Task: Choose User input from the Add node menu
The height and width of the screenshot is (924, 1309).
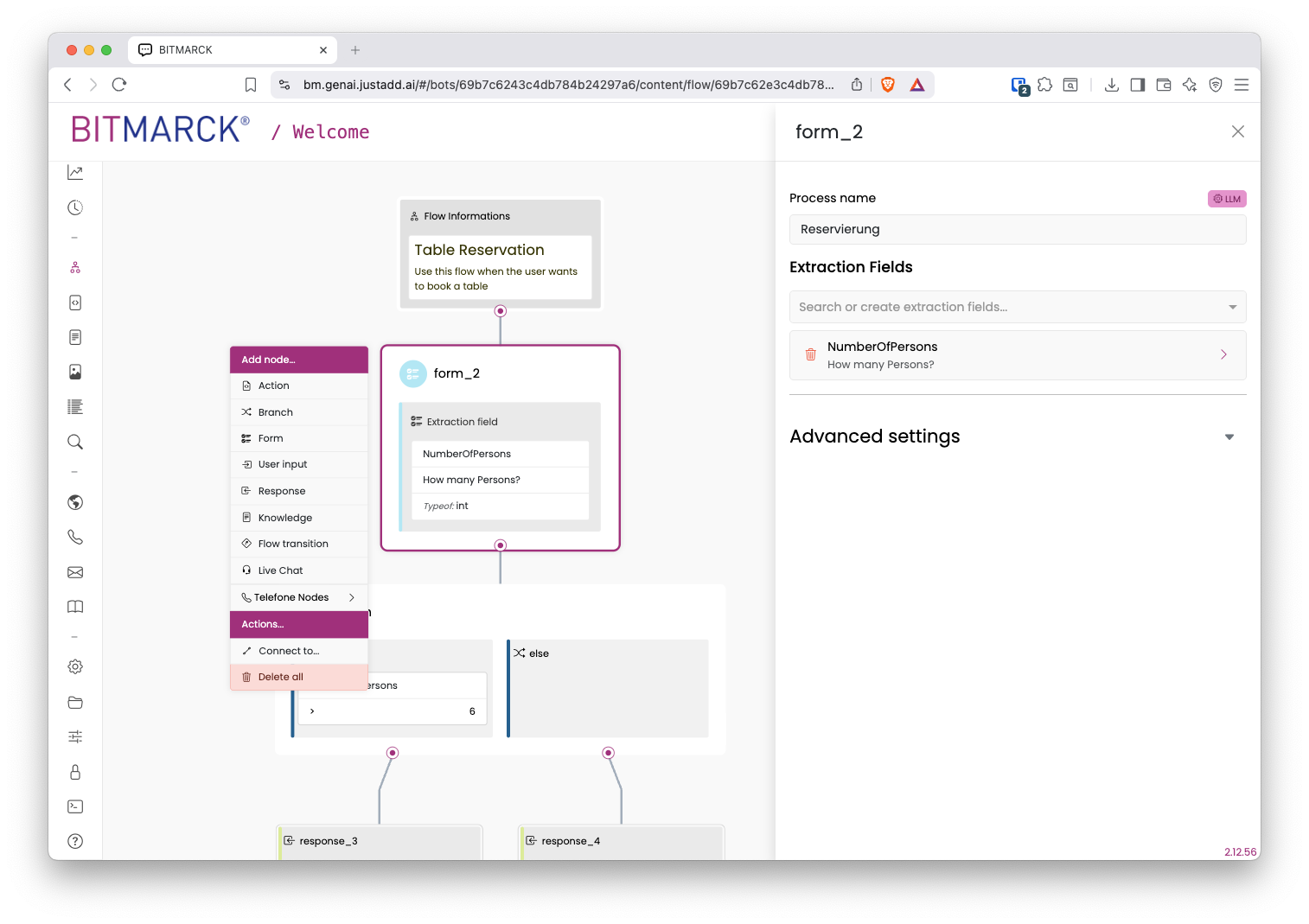Action: 299,464
